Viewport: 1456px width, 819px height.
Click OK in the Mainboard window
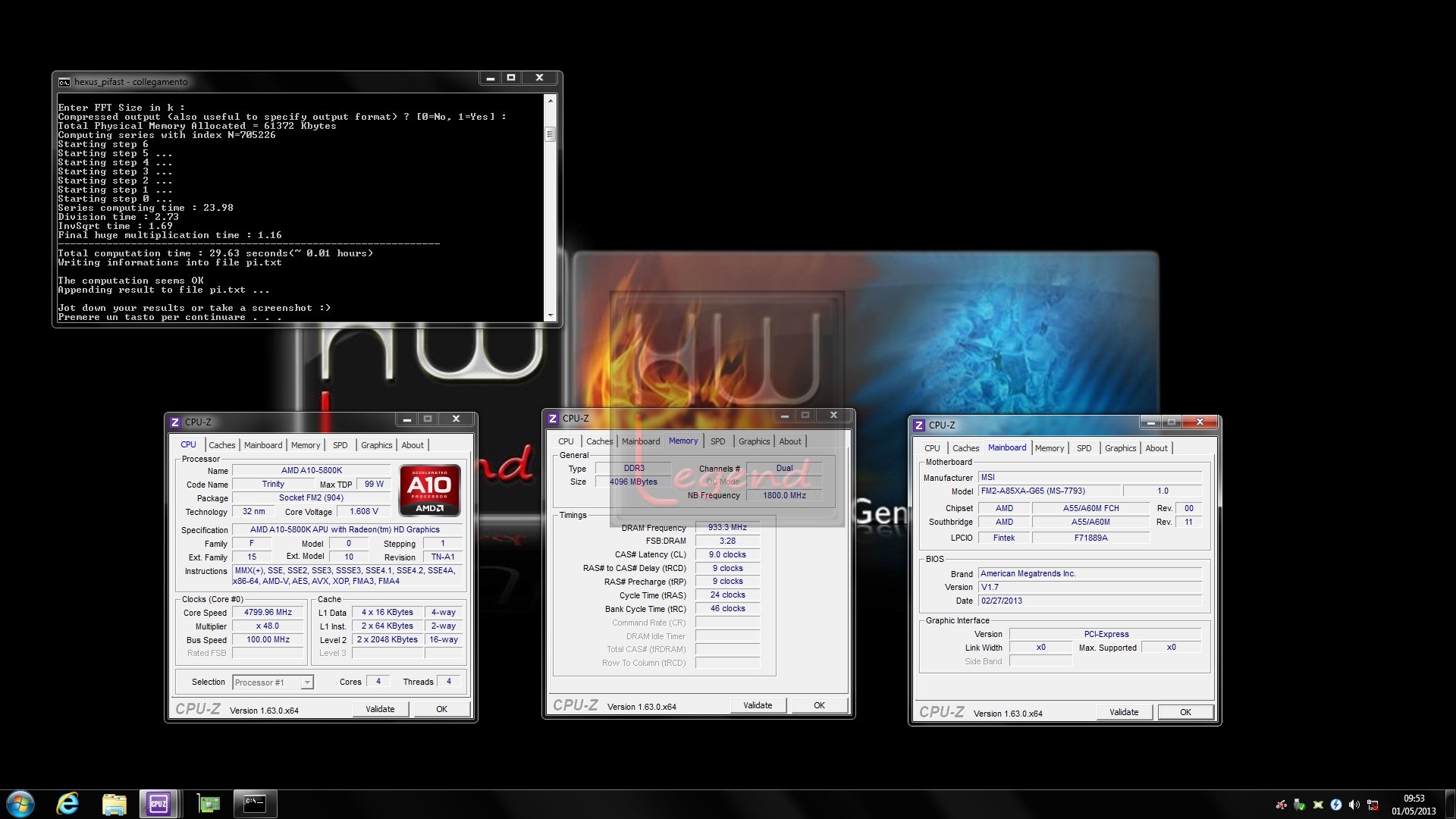tap(1186, 712)
